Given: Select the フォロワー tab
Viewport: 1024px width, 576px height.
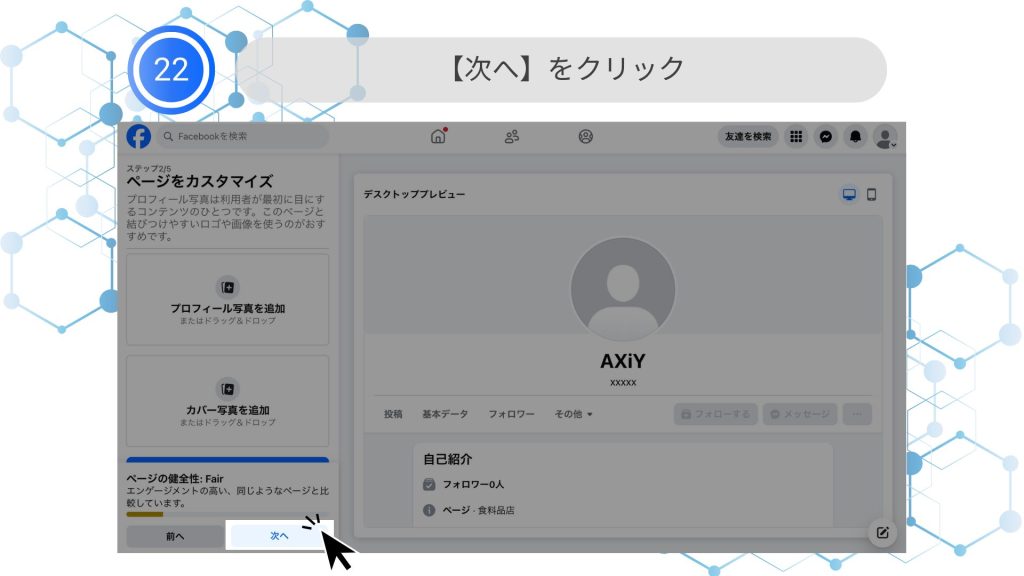Looking at the screenshot, I should tap(511, 414).
